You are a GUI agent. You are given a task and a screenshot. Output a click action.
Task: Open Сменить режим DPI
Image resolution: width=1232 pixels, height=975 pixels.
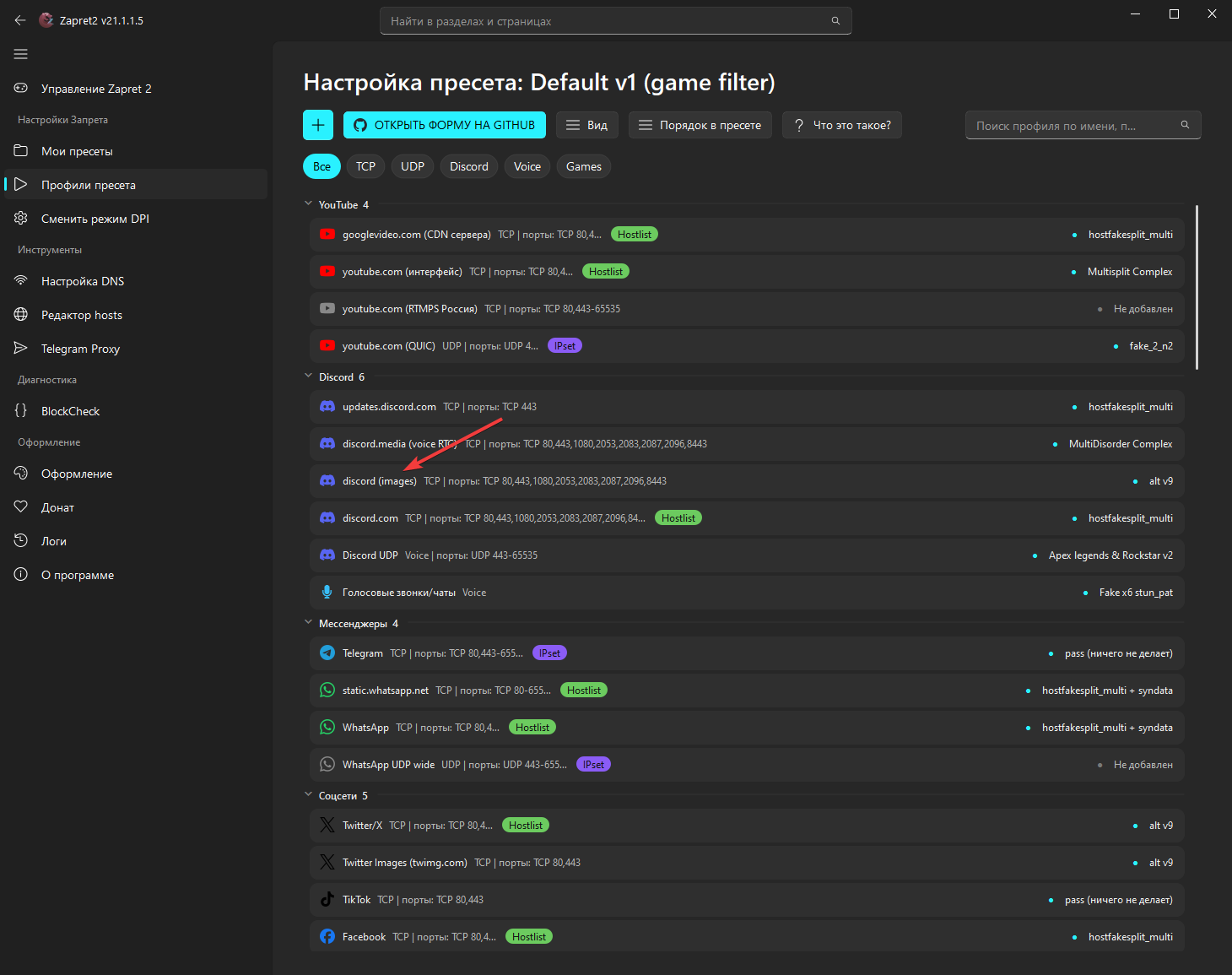coord(136,219)
